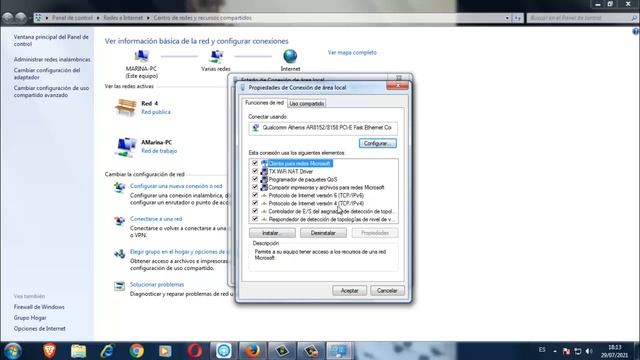Screen dimensions: 640x360
Task: Click ES language indicator in tray
Action: pyautogui.click(x=542, y=350)
